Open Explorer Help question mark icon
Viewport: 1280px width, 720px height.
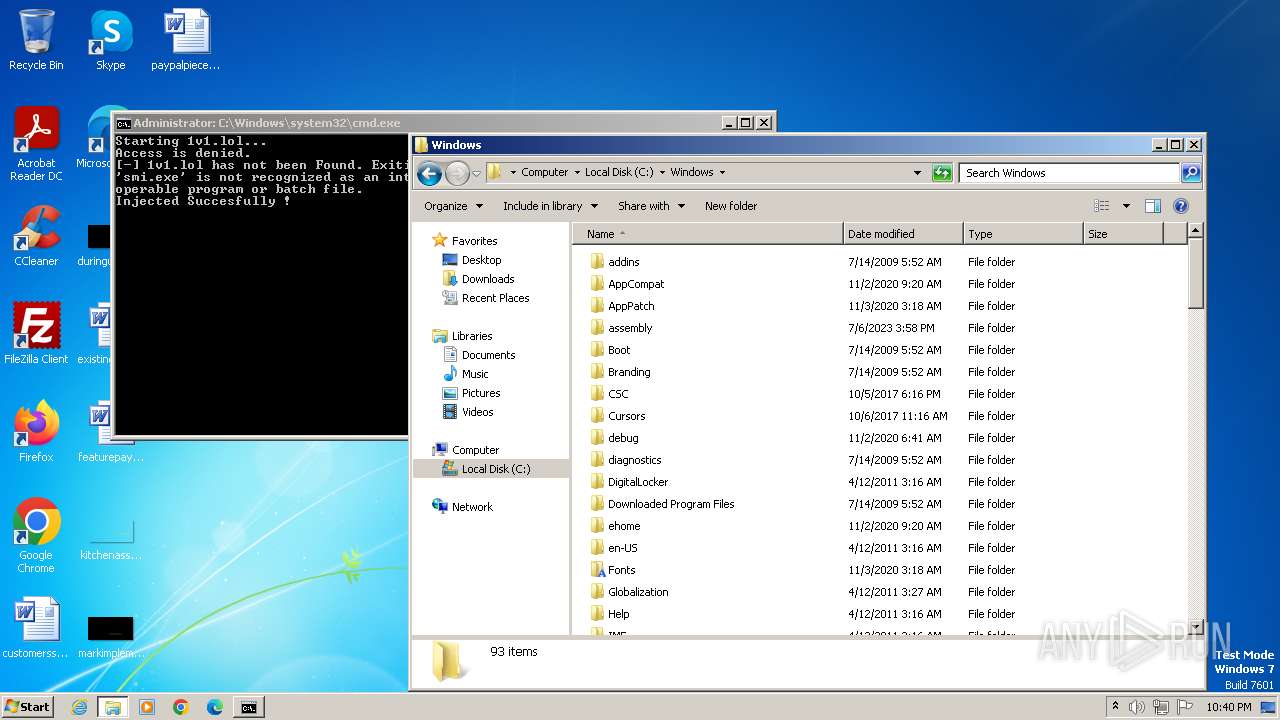point(1181,206)
